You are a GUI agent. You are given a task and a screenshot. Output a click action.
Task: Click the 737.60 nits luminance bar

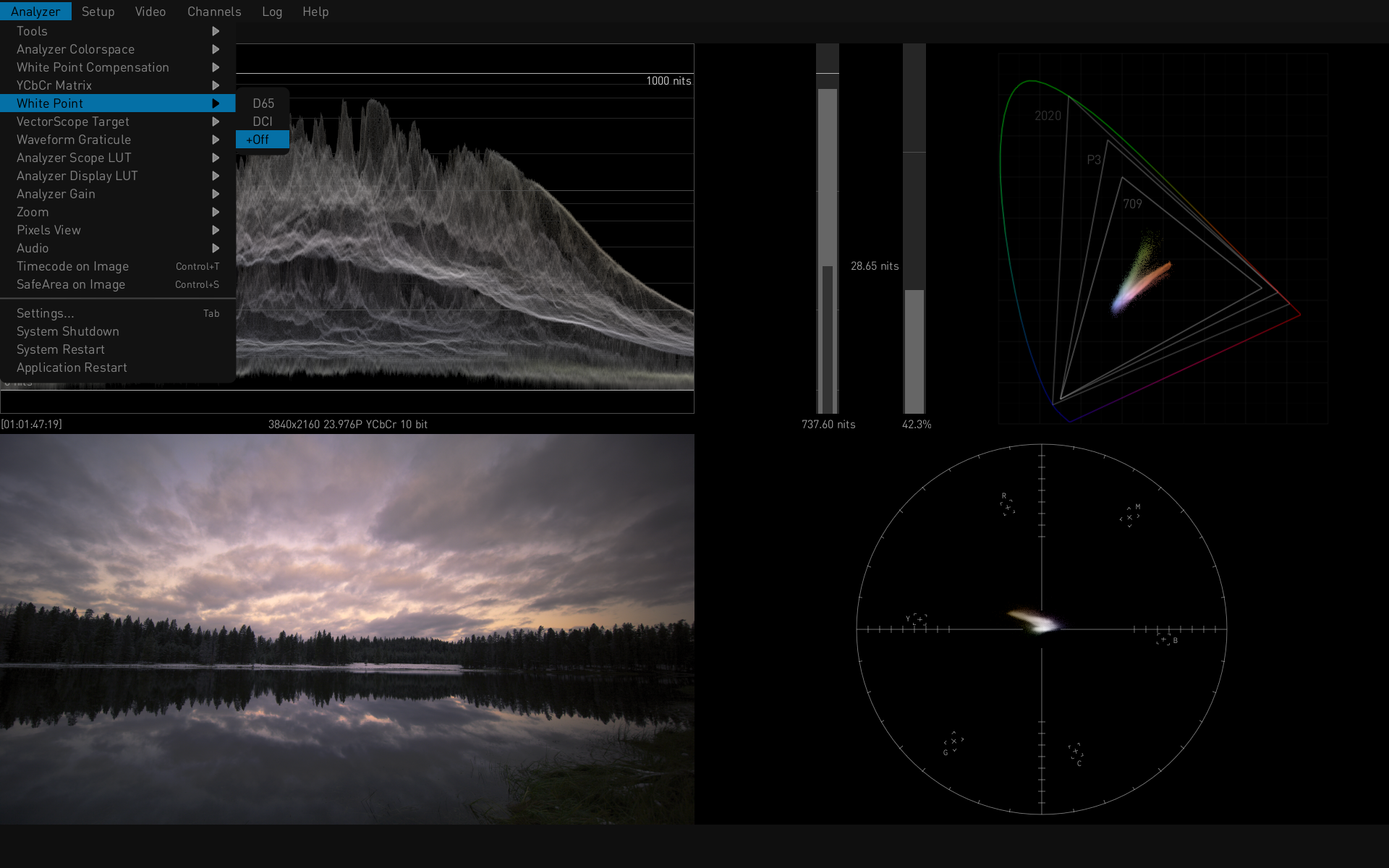pos(828,246)
